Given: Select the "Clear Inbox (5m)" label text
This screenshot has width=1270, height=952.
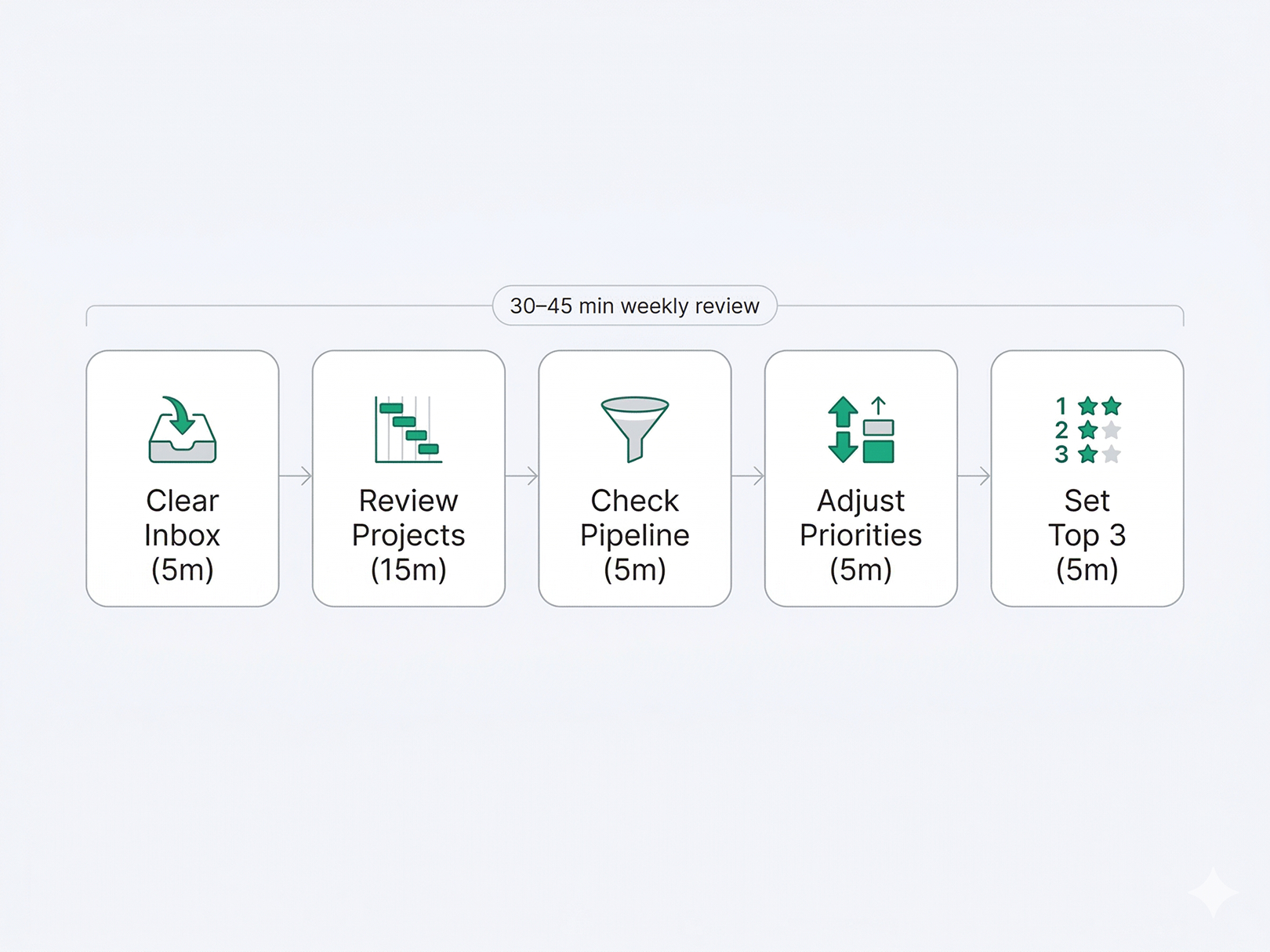Looking at the screenshot, I should (x=183, y=535).
